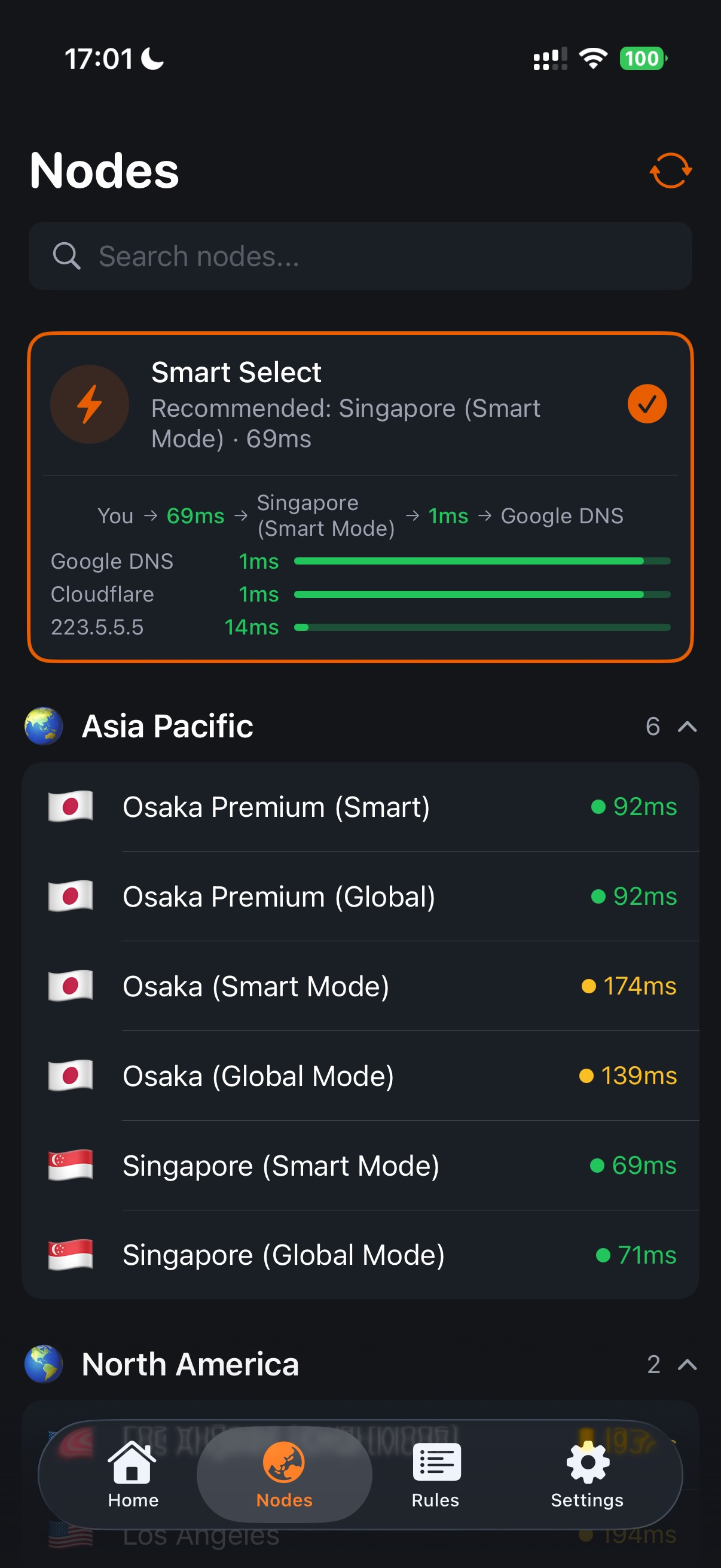Tap the 14ms DNS latency value
The height and width of the screenshot is (1568, 721).
[x=251, y=627]
